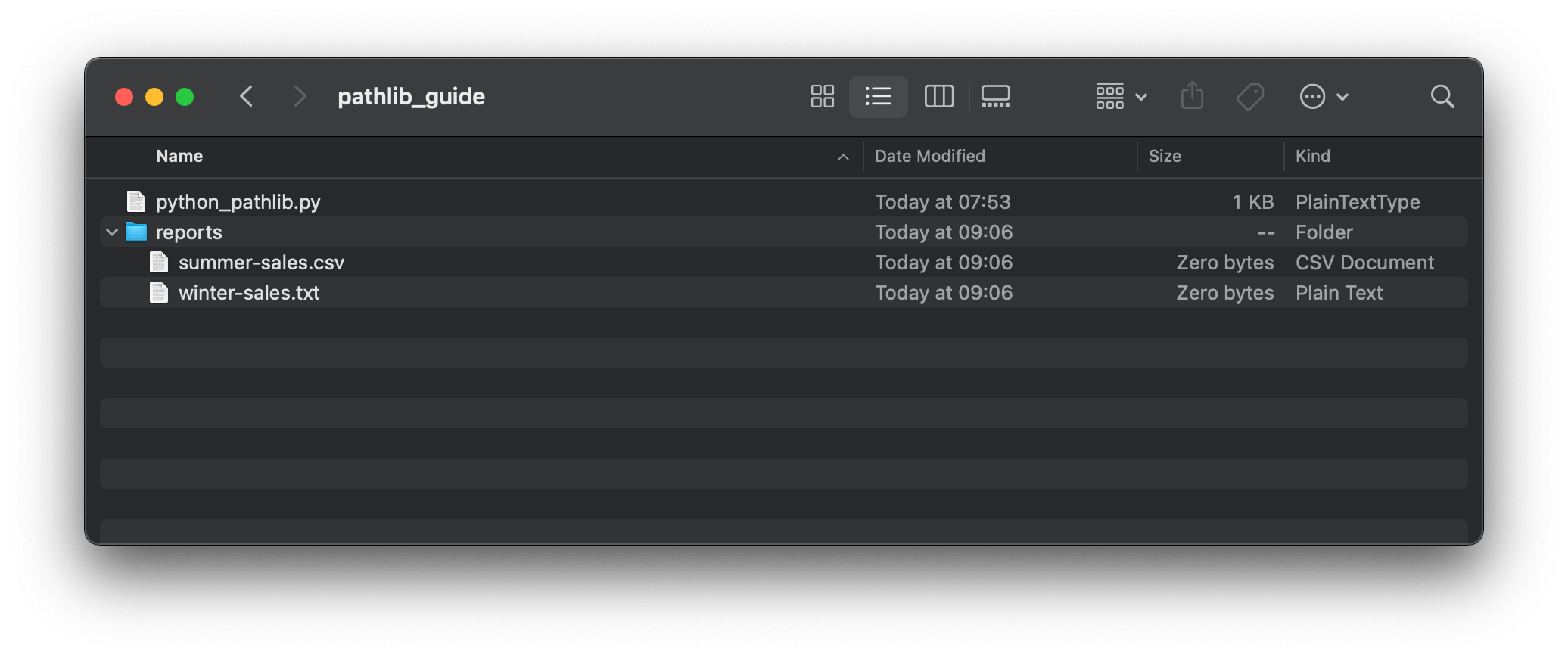The height and width of the screenshot is (657, 1568).
Task: Go back to previous folder
Action: click(246, 96)
